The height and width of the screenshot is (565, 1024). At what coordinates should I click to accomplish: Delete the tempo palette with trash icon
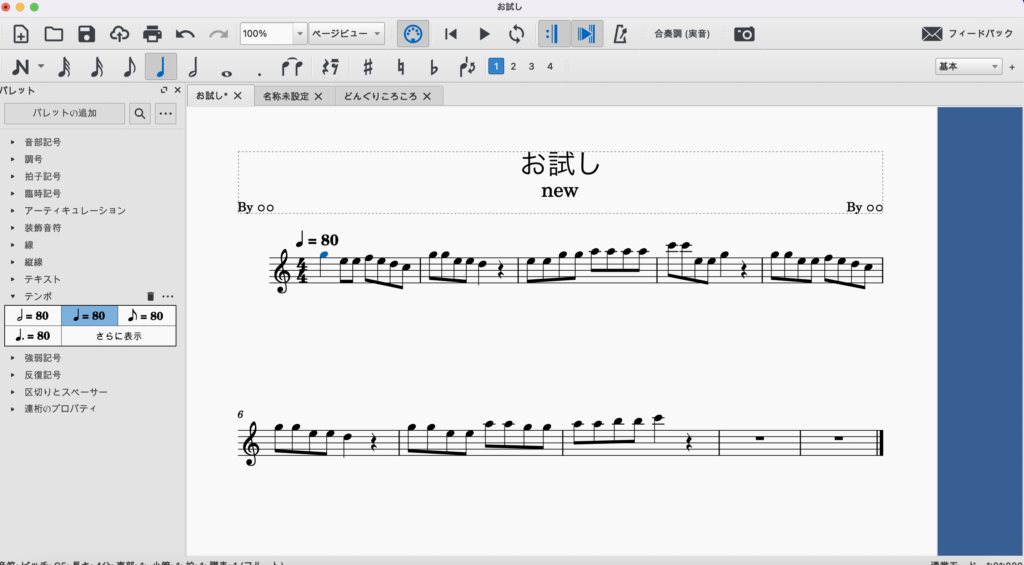tap(150, 297)
